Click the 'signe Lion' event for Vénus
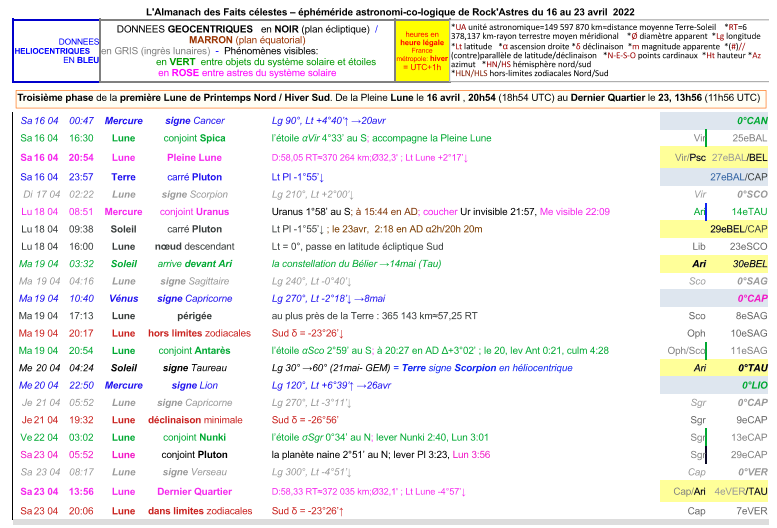This screenshot has height=528, width=777. pos(196,385)
